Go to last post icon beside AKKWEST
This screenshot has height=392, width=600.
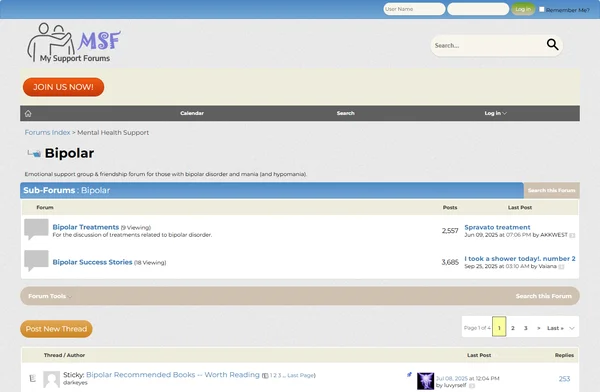572,235
